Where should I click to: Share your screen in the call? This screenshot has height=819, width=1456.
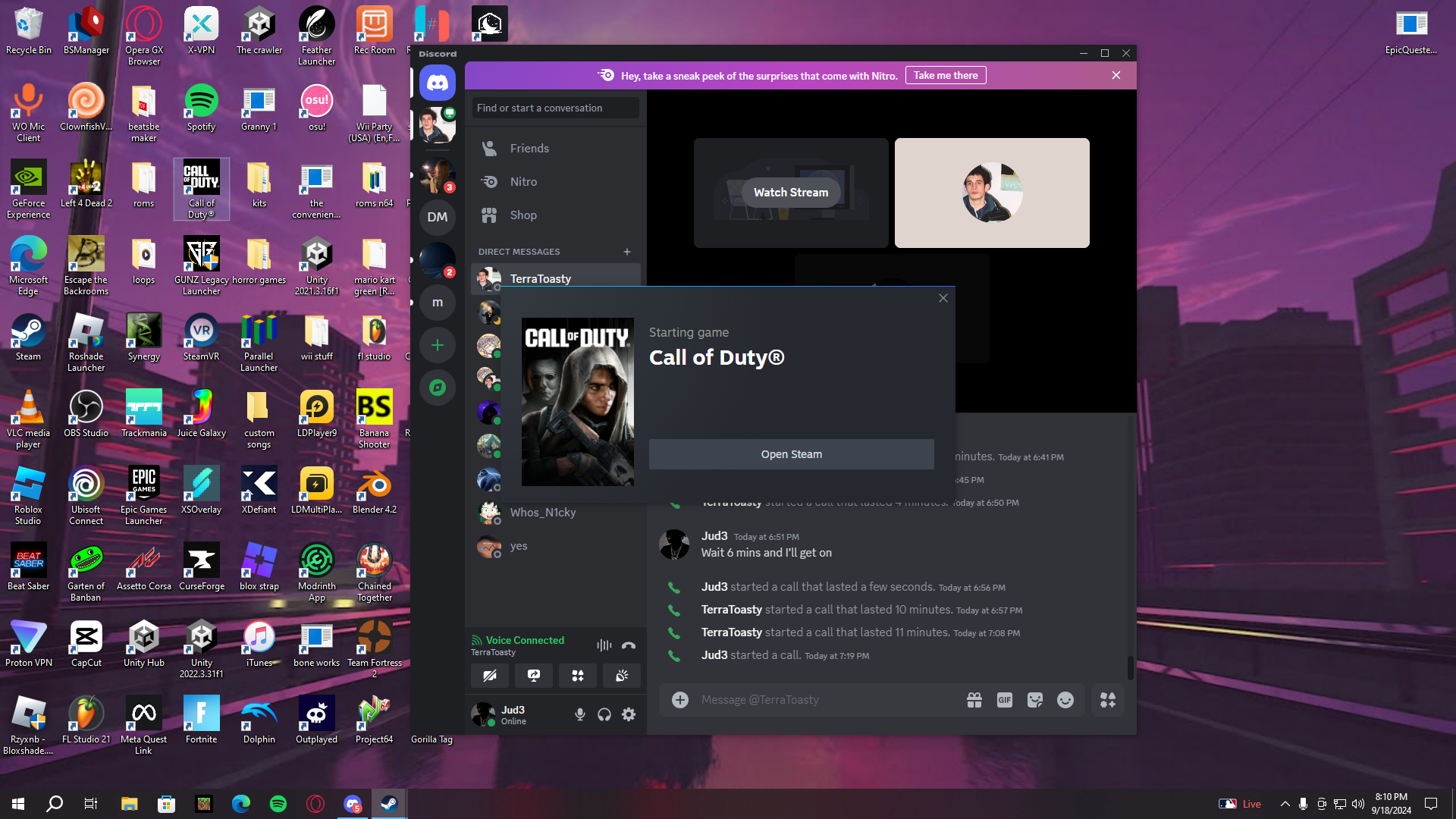click(534, 676)
